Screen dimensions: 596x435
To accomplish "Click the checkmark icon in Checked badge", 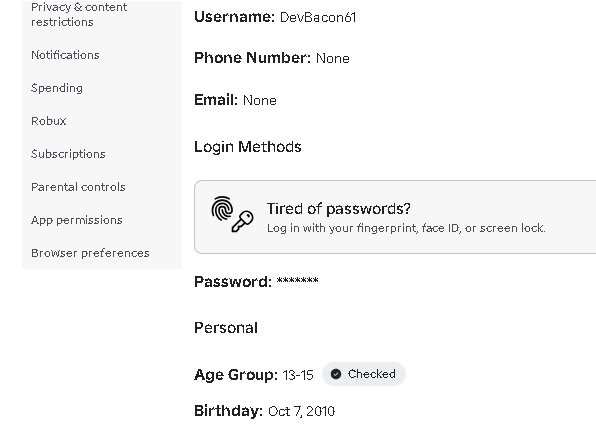I will (336, 374).
